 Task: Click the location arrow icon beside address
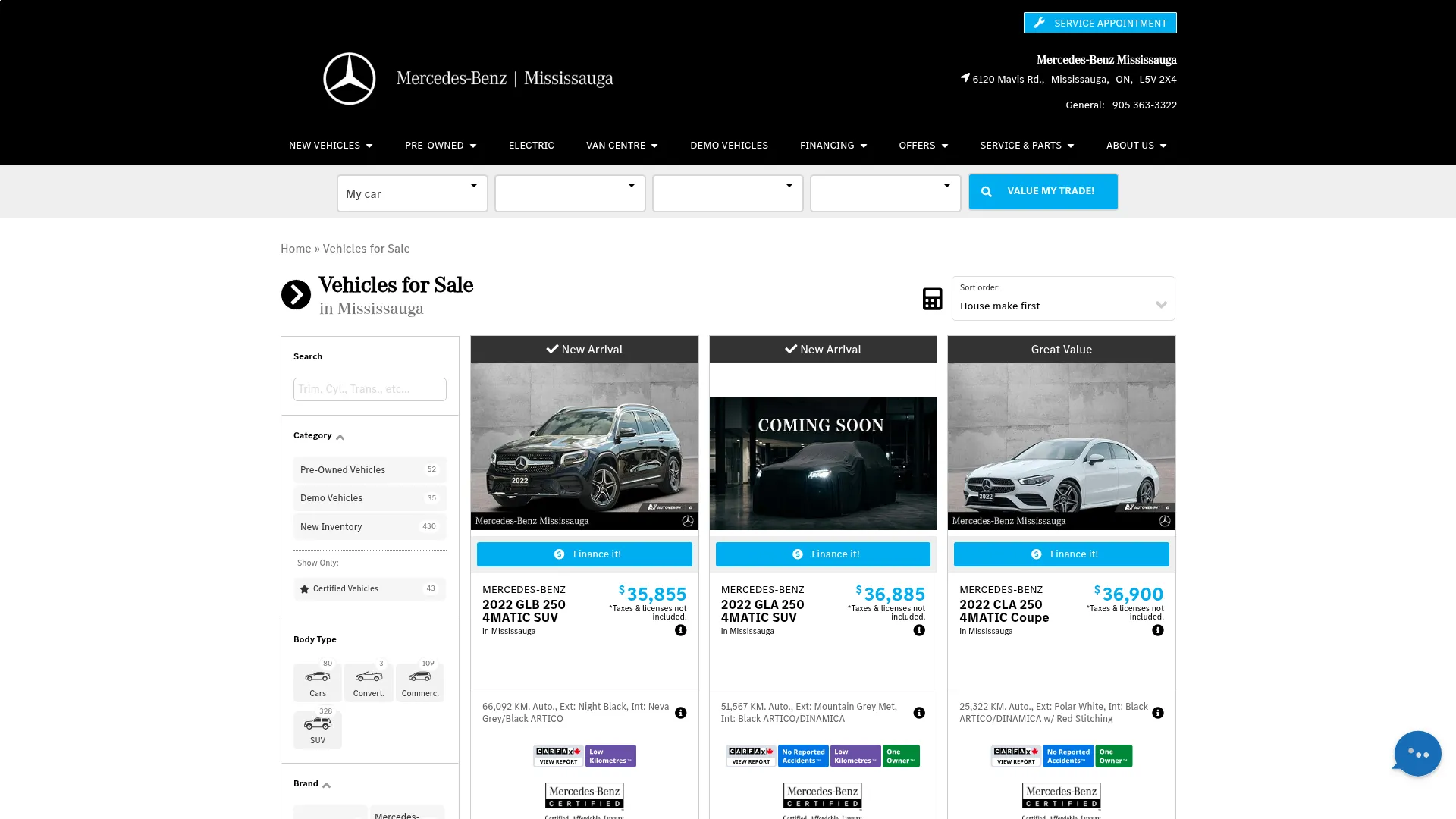click(965, 78)
